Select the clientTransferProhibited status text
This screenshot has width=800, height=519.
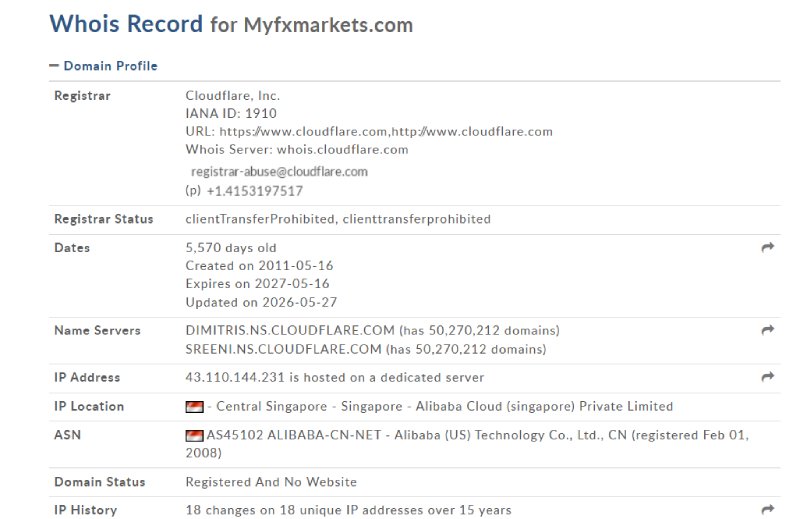coord(338,219)
